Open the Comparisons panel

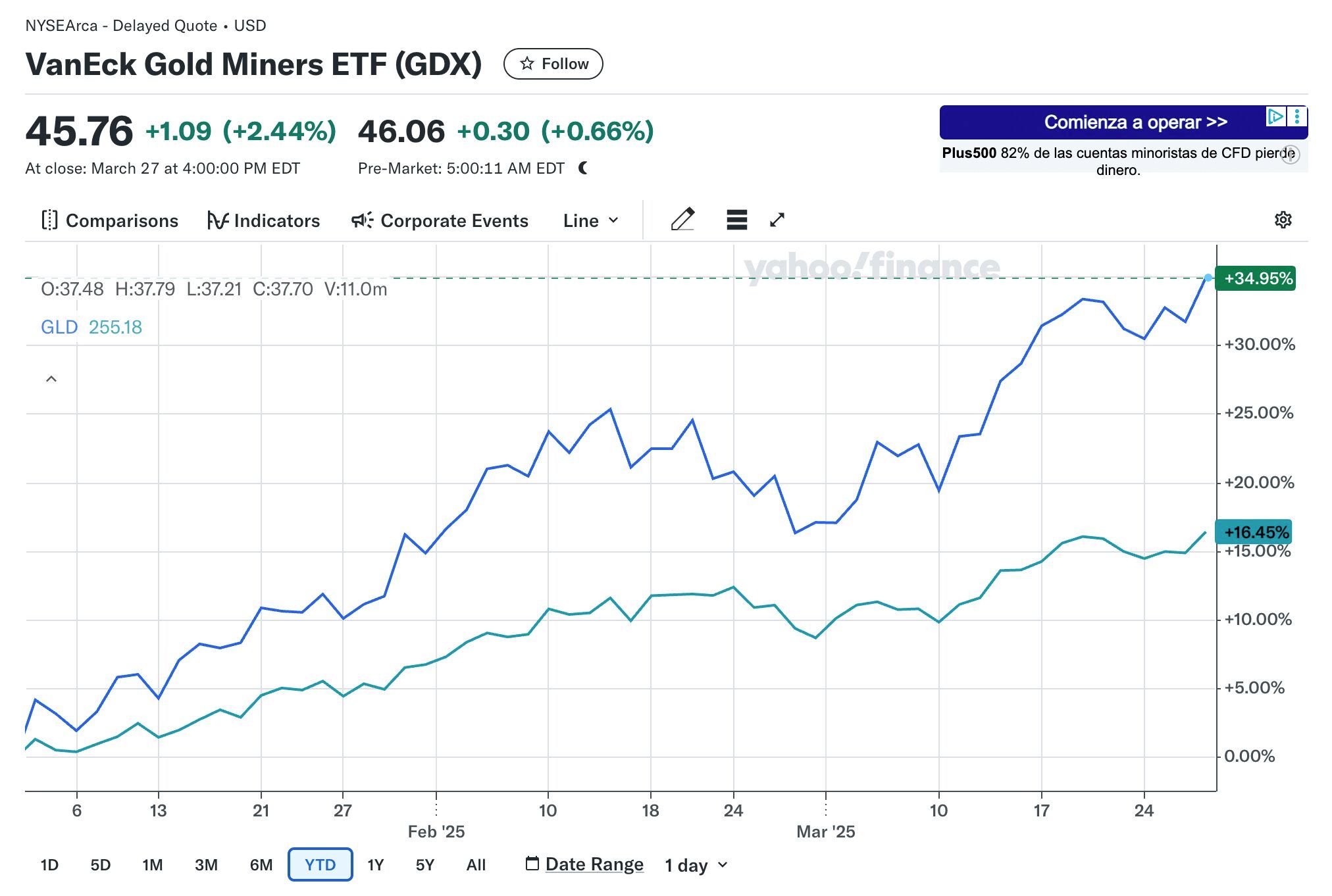[110, 220]
